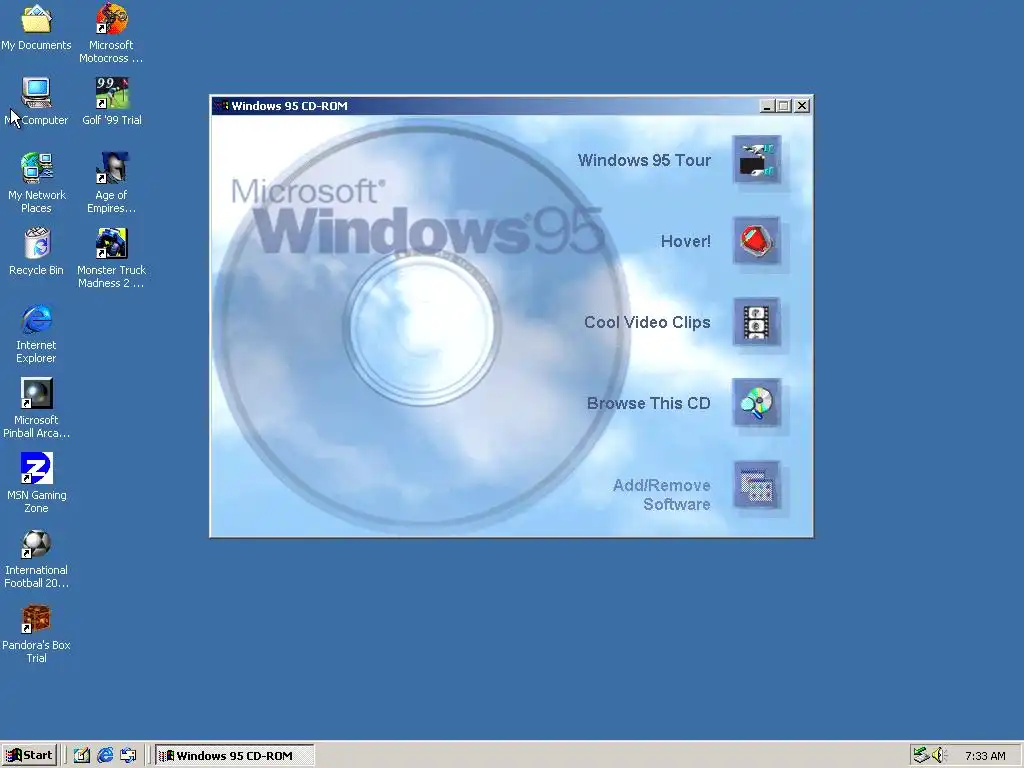Close the Windows 95 CD-ROM window

[x=802, y=106]
